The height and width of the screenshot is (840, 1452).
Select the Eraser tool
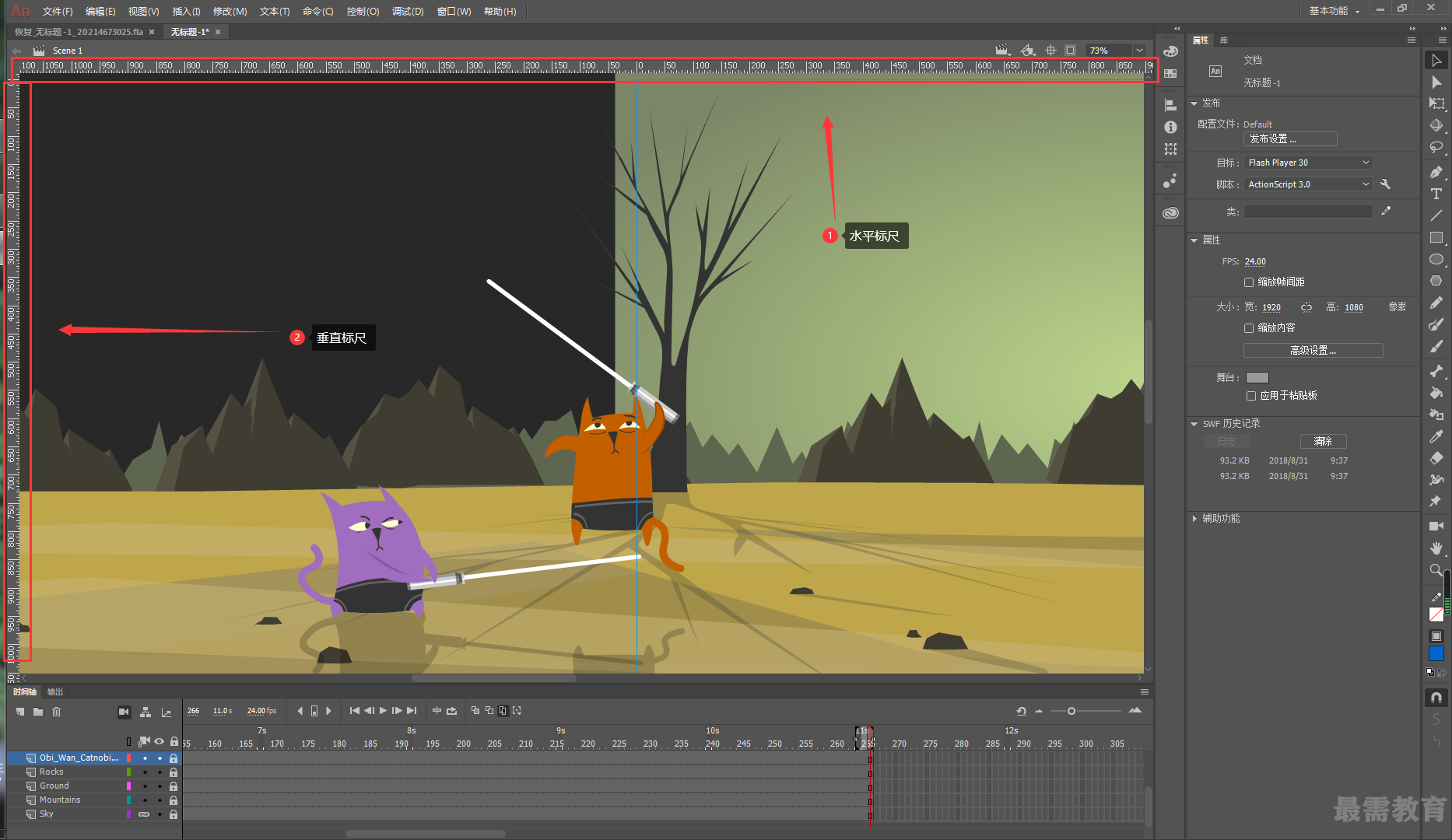1436,458
